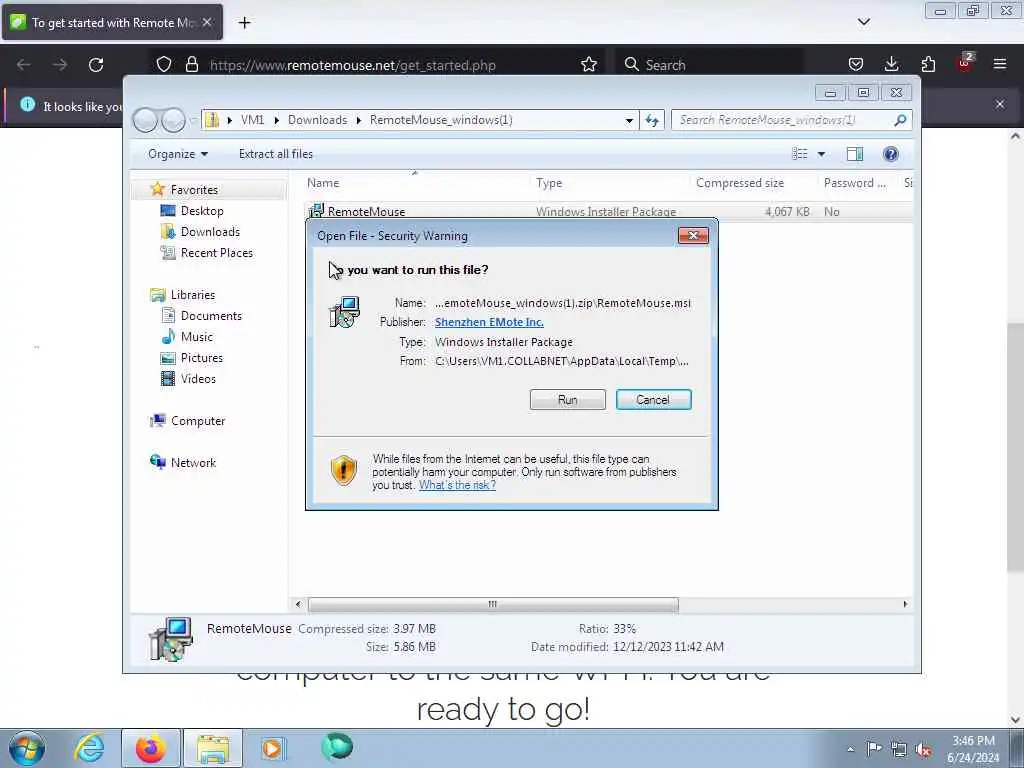The width and height of the screenshot is (1024, 768).
Task: Select Network in the navigation pane
Action: [x=193, y=462]
